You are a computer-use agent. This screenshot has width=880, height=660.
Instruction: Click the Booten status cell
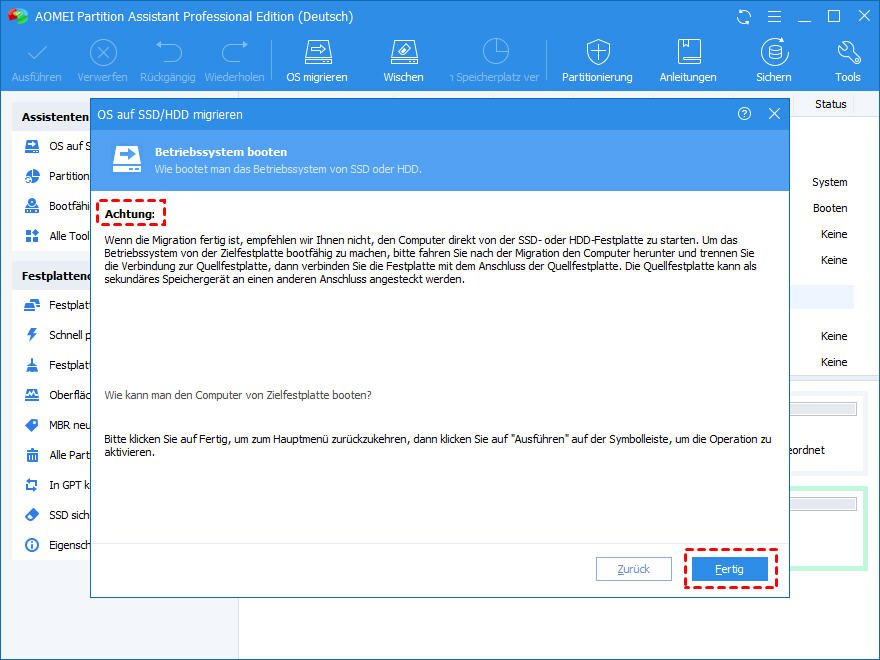point(830,208)
